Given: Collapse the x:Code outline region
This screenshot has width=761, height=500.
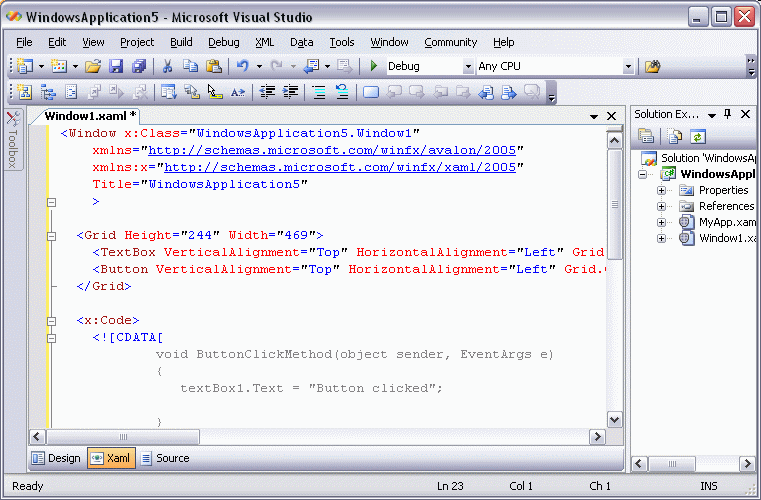Looking at the screenshot, I should click(51, 321).
